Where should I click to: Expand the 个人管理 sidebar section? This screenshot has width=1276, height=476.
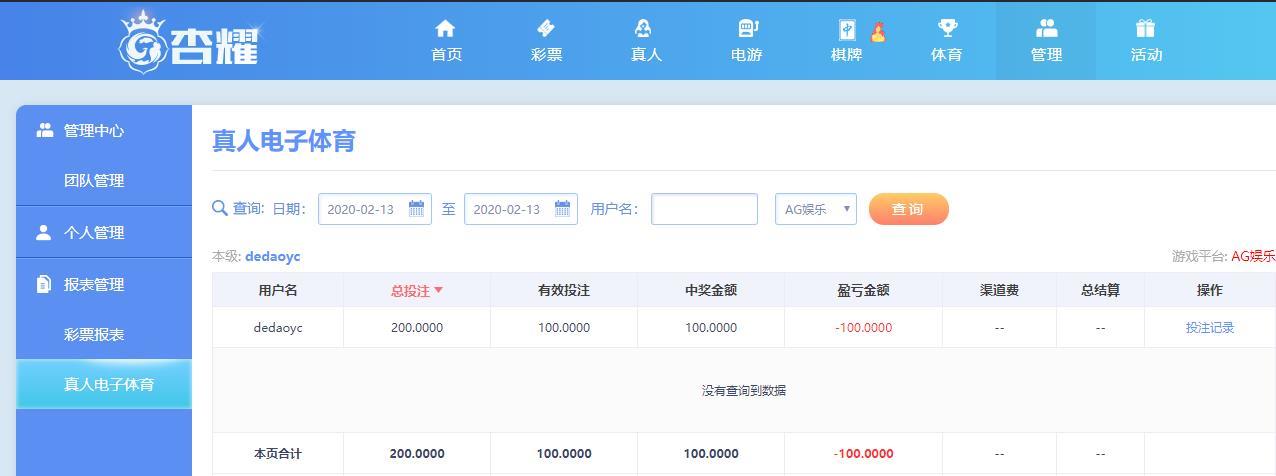click(x=104, y=232)
